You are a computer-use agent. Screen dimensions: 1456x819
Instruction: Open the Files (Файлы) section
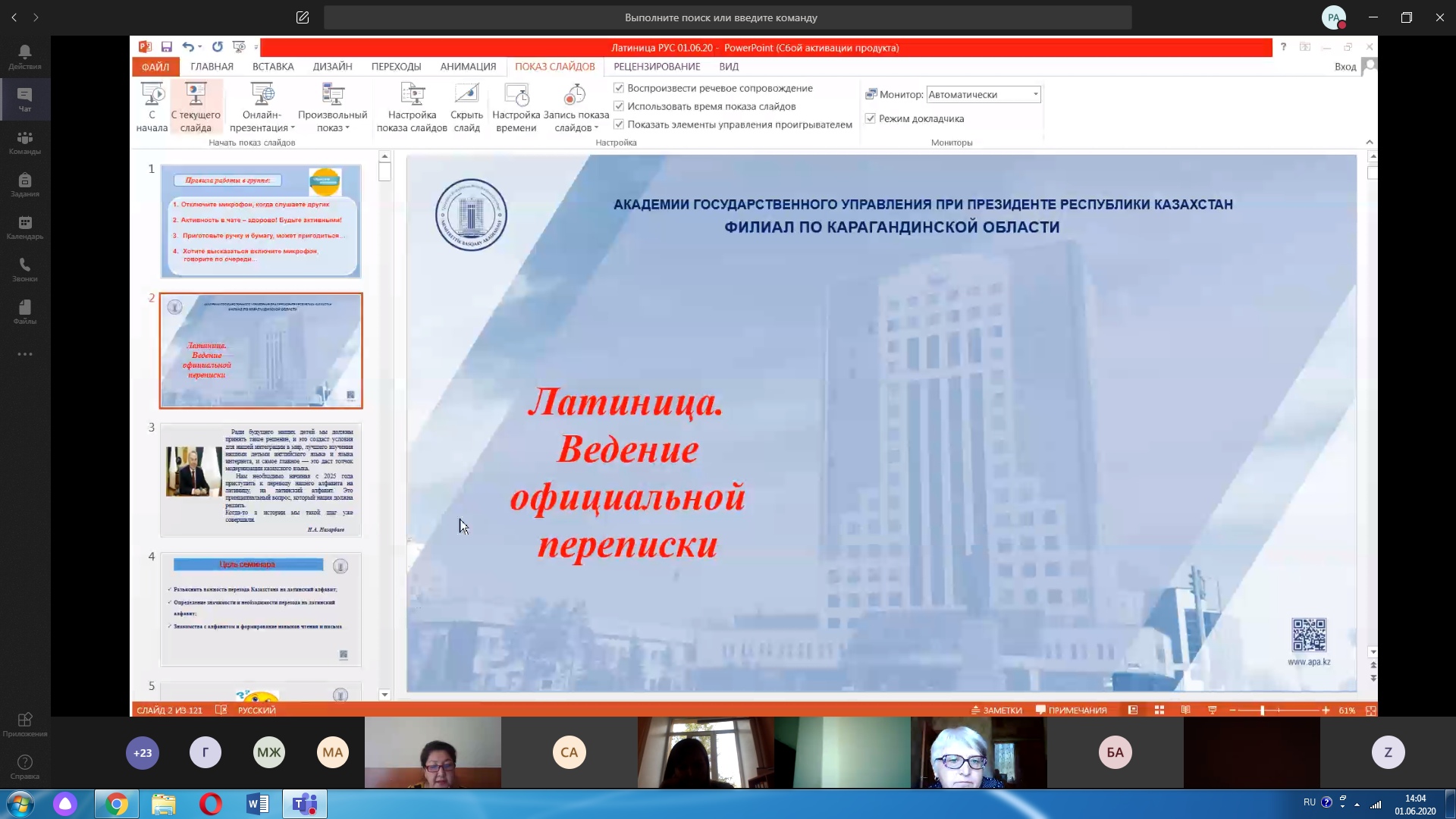(x=25, y=312)
